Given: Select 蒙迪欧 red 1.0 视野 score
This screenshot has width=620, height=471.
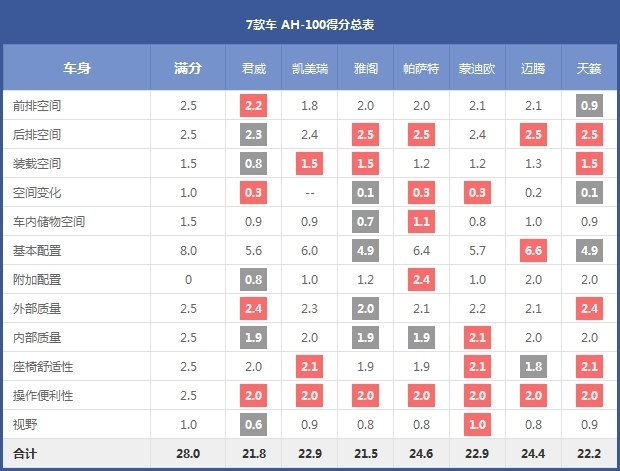Looking at the screenshot, I should [x=477, y=424].
